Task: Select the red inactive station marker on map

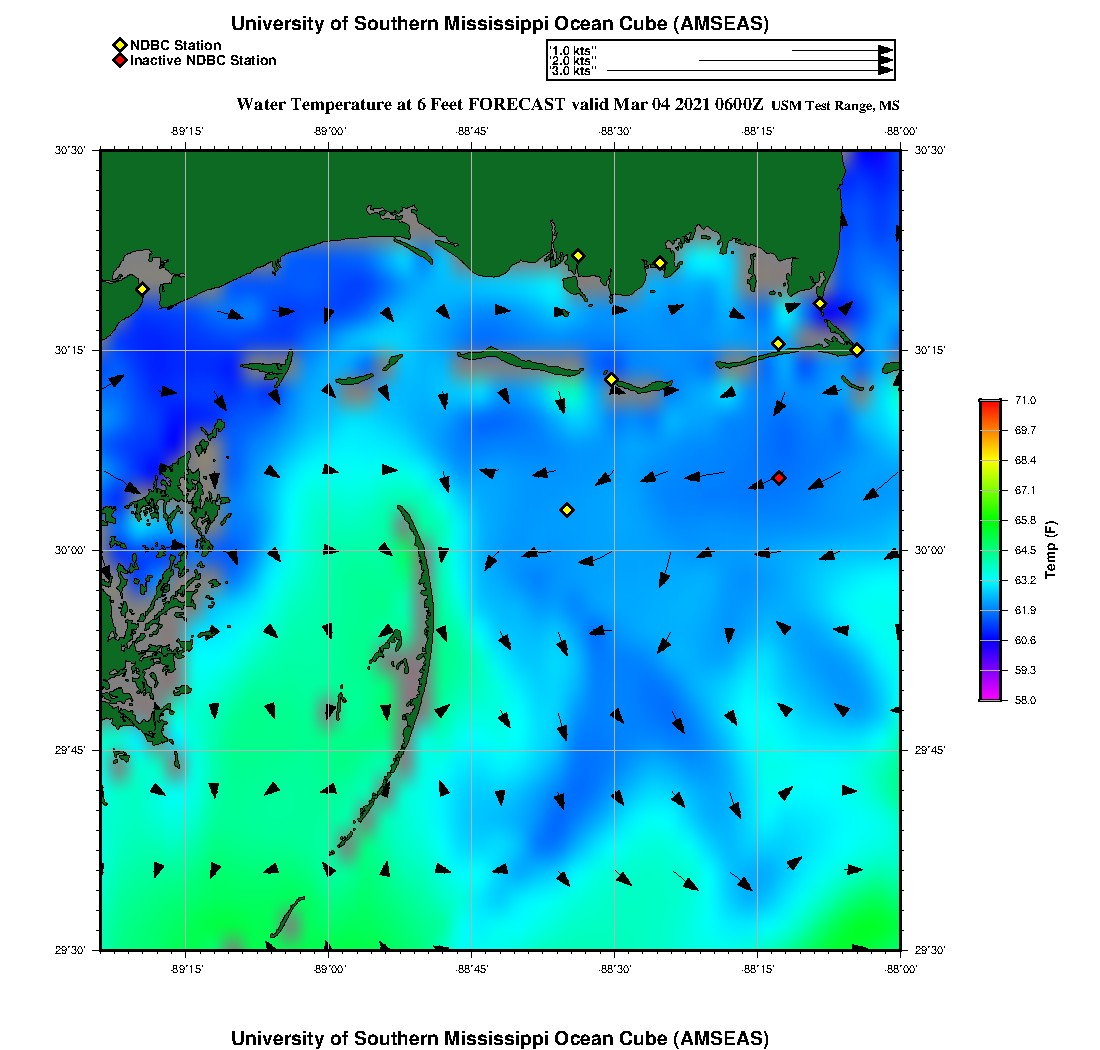Action: (x=779, y=478)
